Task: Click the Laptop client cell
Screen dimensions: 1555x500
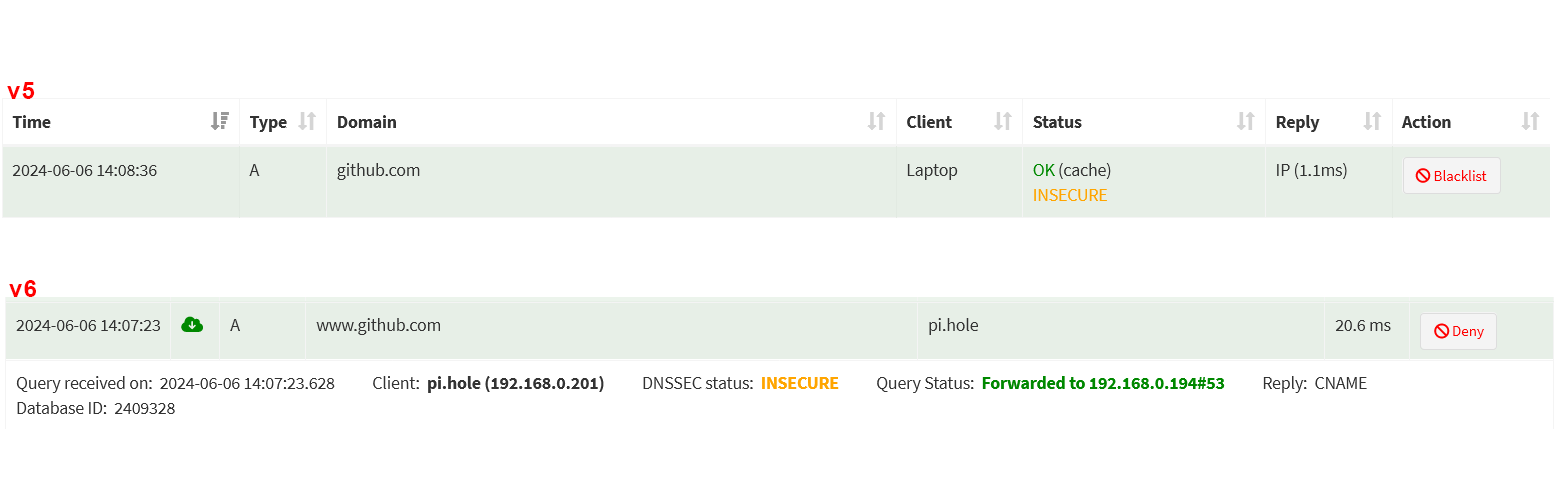Action: 932,170
